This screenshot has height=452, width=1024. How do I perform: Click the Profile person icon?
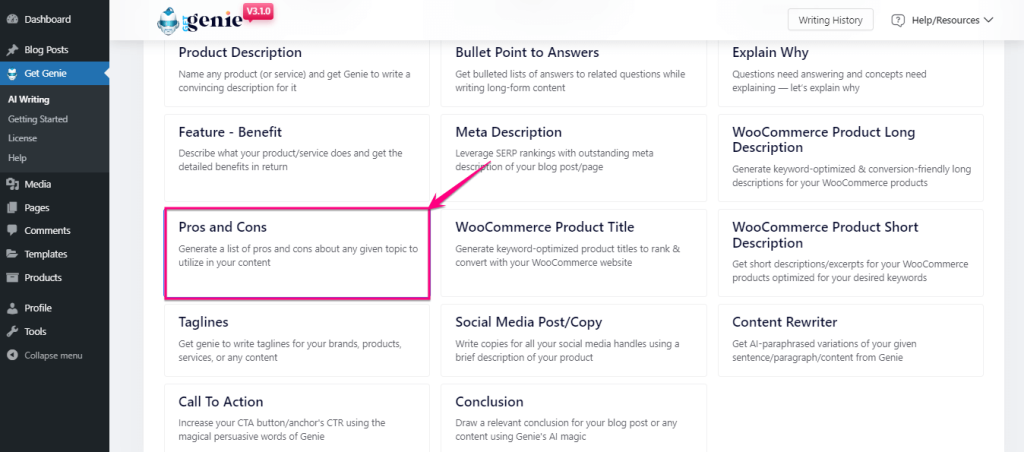coord(12,308)
